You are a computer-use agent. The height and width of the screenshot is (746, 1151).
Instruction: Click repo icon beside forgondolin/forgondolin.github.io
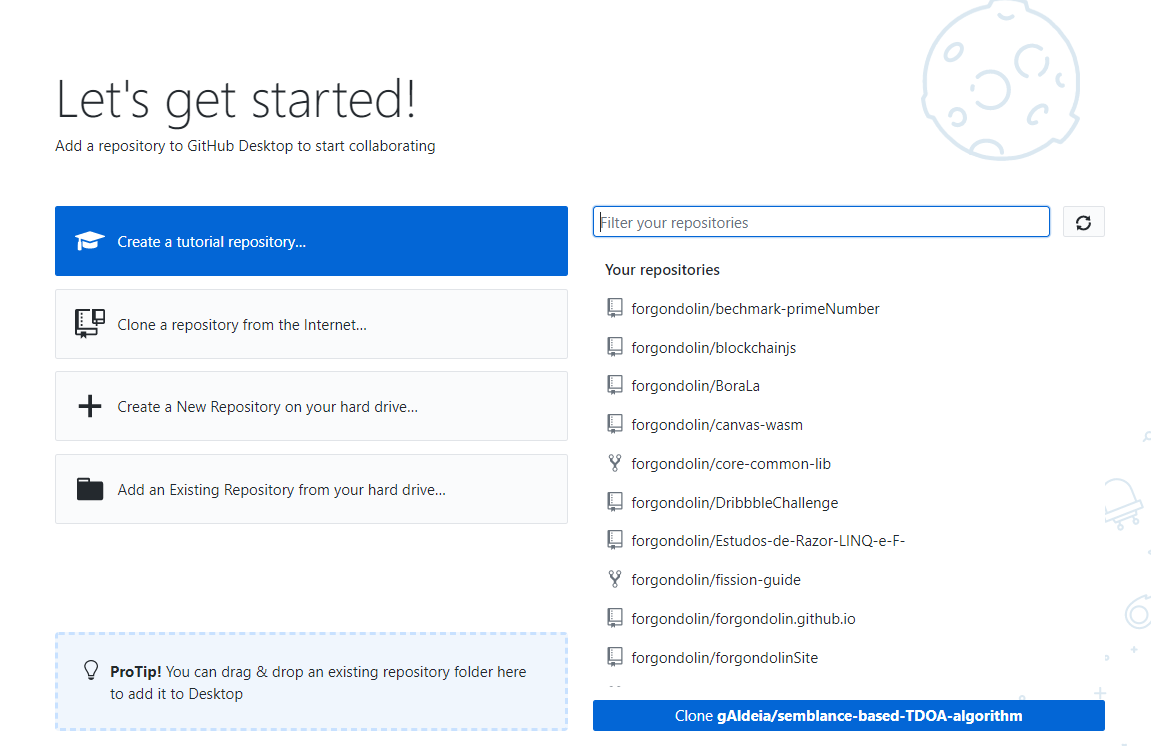tap(615, 618)
